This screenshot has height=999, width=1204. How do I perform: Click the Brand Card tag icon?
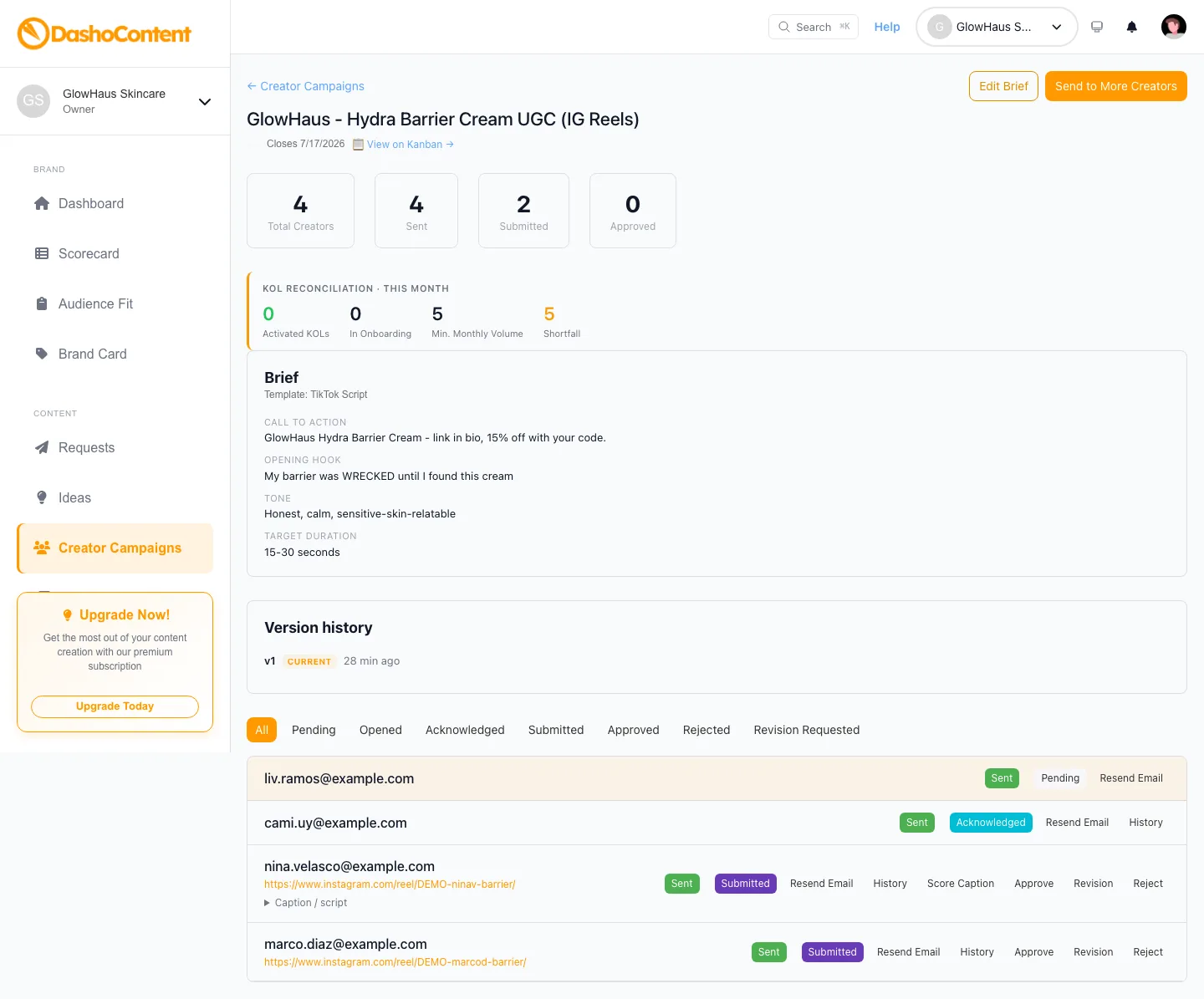(x=42, y=354)
